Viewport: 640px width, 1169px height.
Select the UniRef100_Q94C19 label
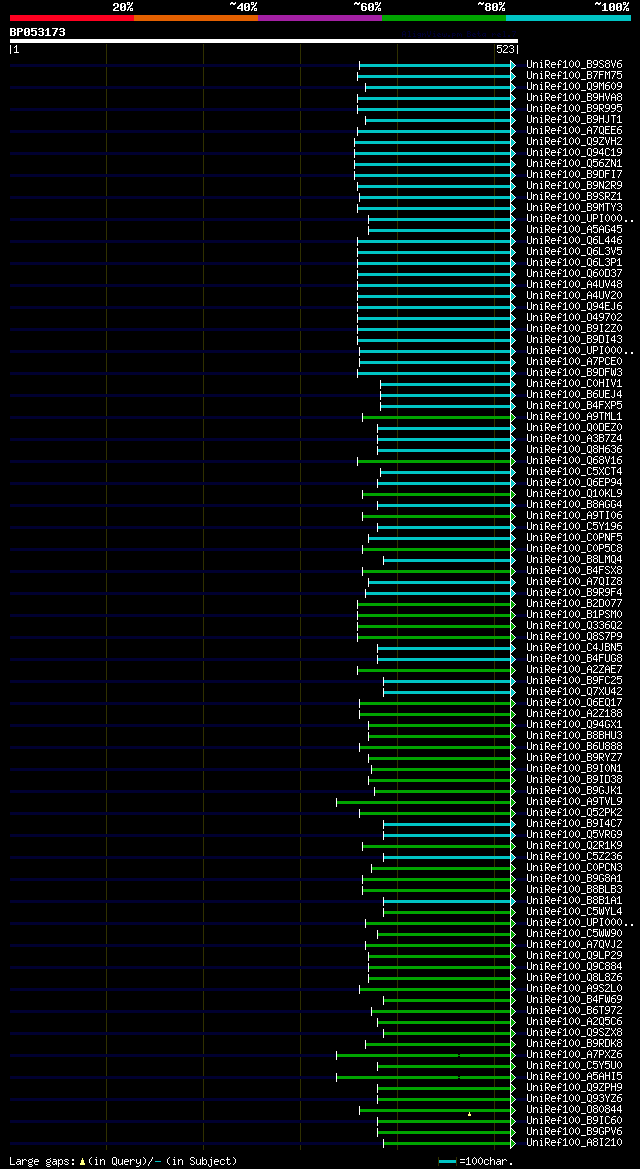pos(574,153)
